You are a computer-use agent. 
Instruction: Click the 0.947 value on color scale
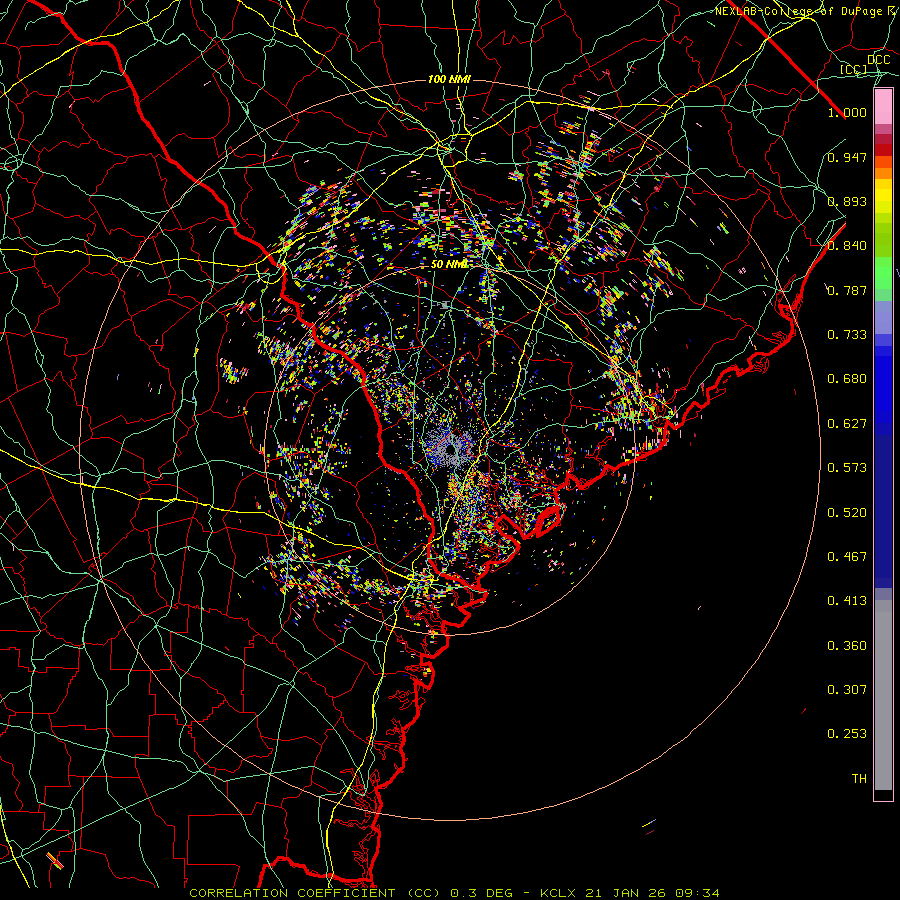pyautogui.click(x=847, y=157)
